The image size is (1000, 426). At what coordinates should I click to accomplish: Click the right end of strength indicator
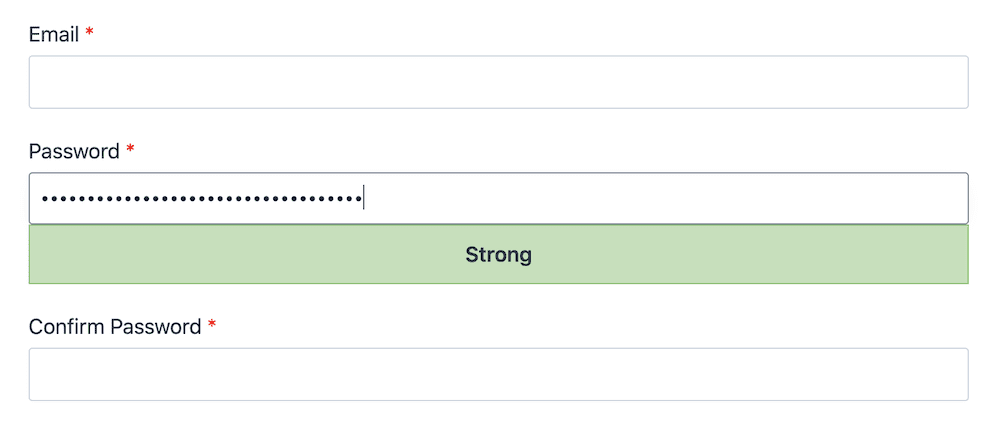[960, 254]
